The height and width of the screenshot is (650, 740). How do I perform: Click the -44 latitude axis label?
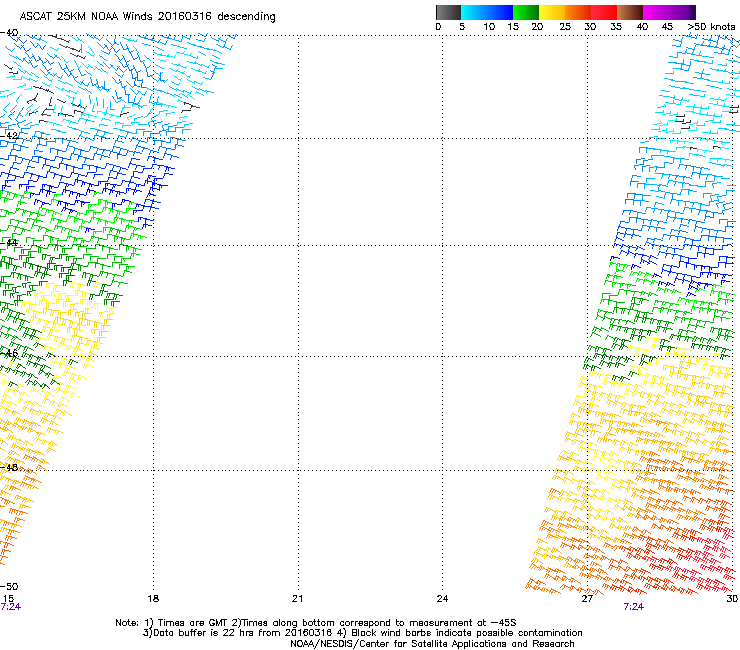(x=9, y=243)
